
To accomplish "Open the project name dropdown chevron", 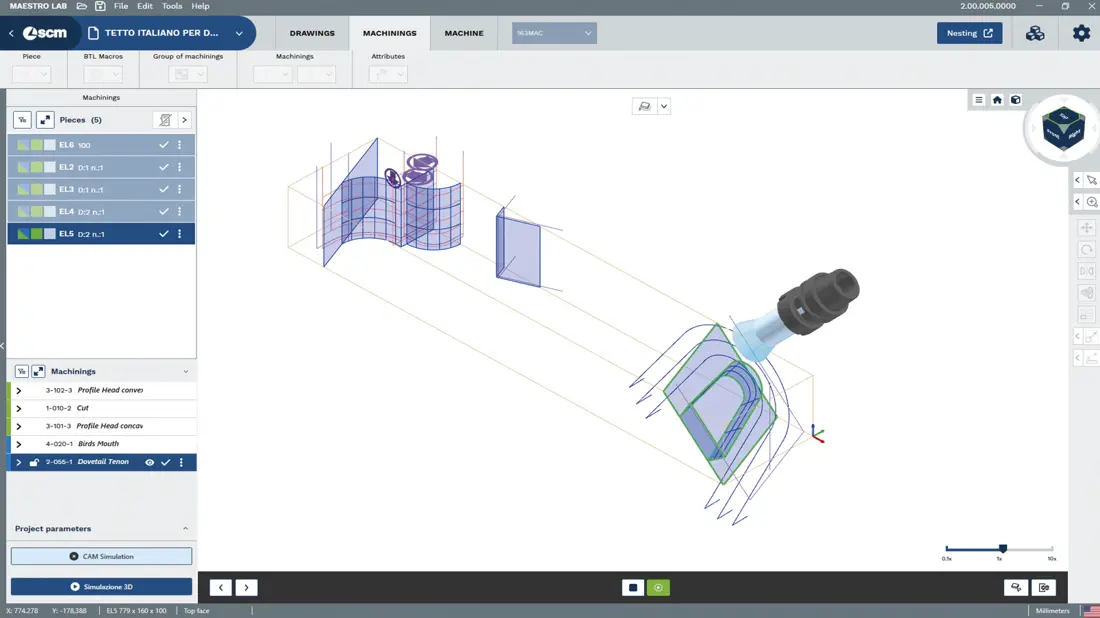I will pyautogui.click(x=239, y=33).
